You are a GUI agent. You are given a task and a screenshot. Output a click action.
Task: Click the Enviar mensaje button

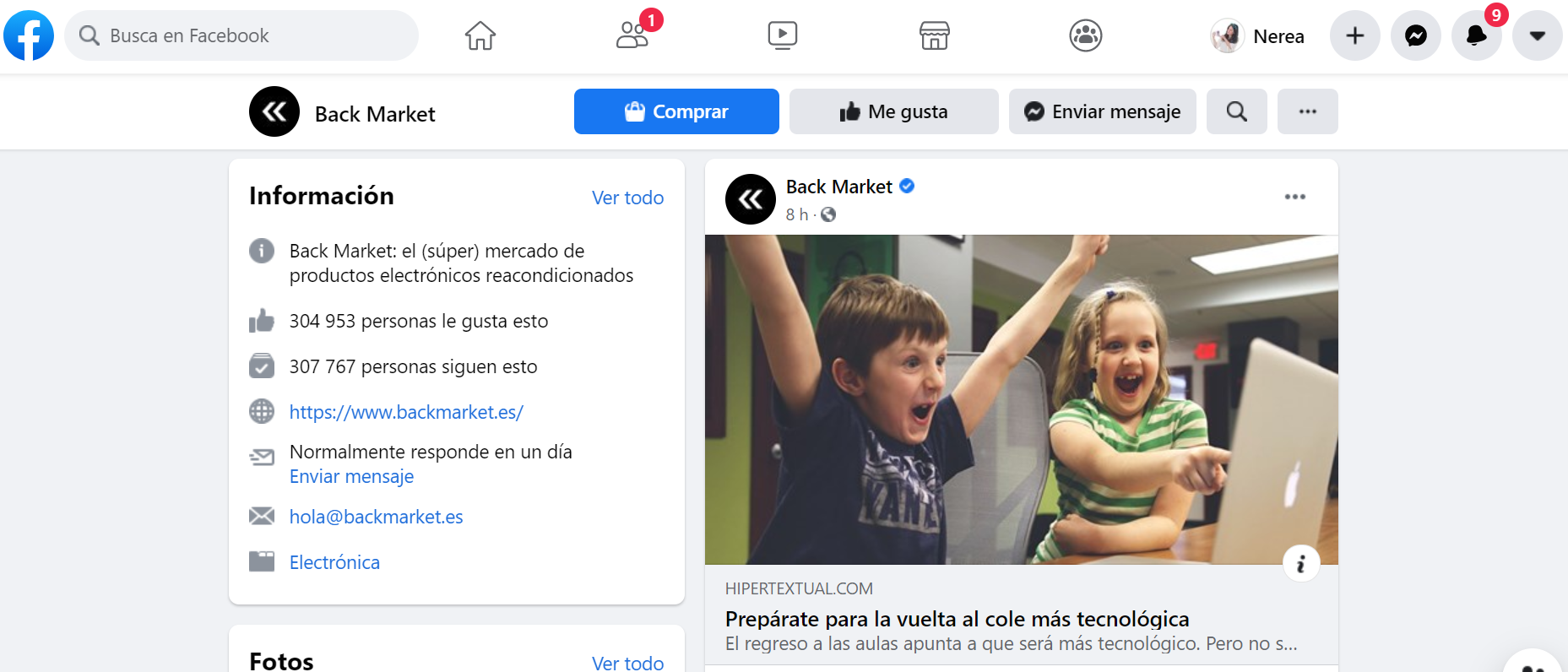click(x=1103, y=111)
